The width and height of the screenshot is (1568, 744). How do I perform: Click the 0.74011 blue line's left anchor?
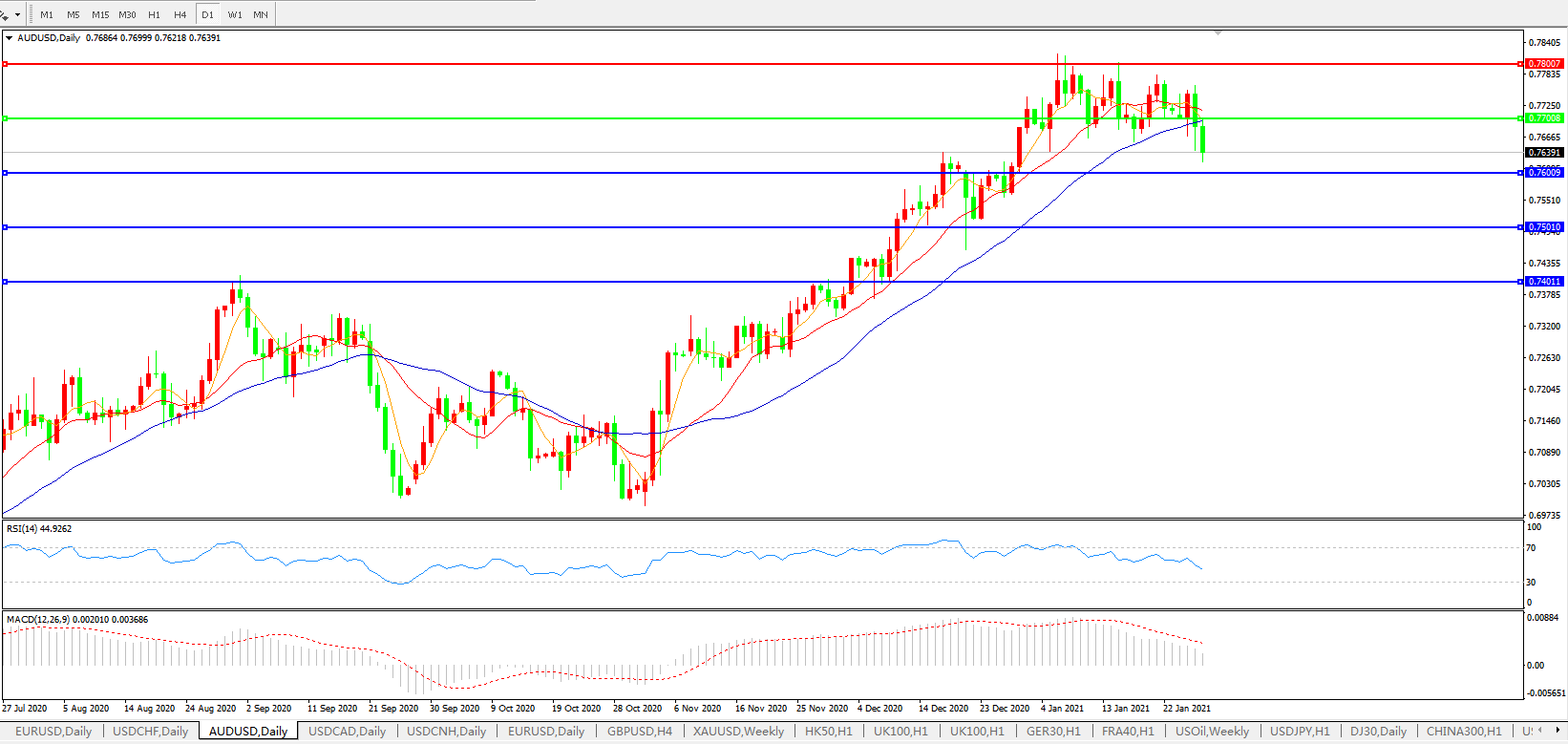(6, 282)
